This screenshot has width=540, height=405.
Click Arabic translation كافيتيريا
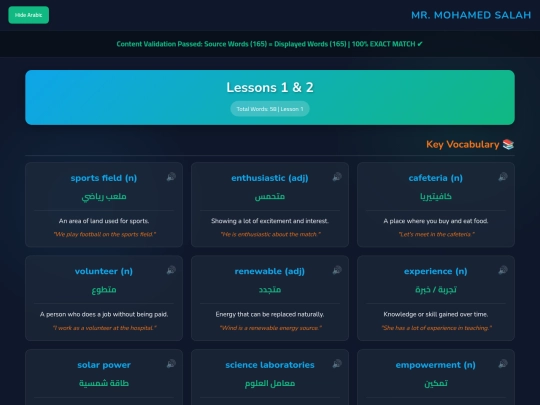tap(436, 197)
